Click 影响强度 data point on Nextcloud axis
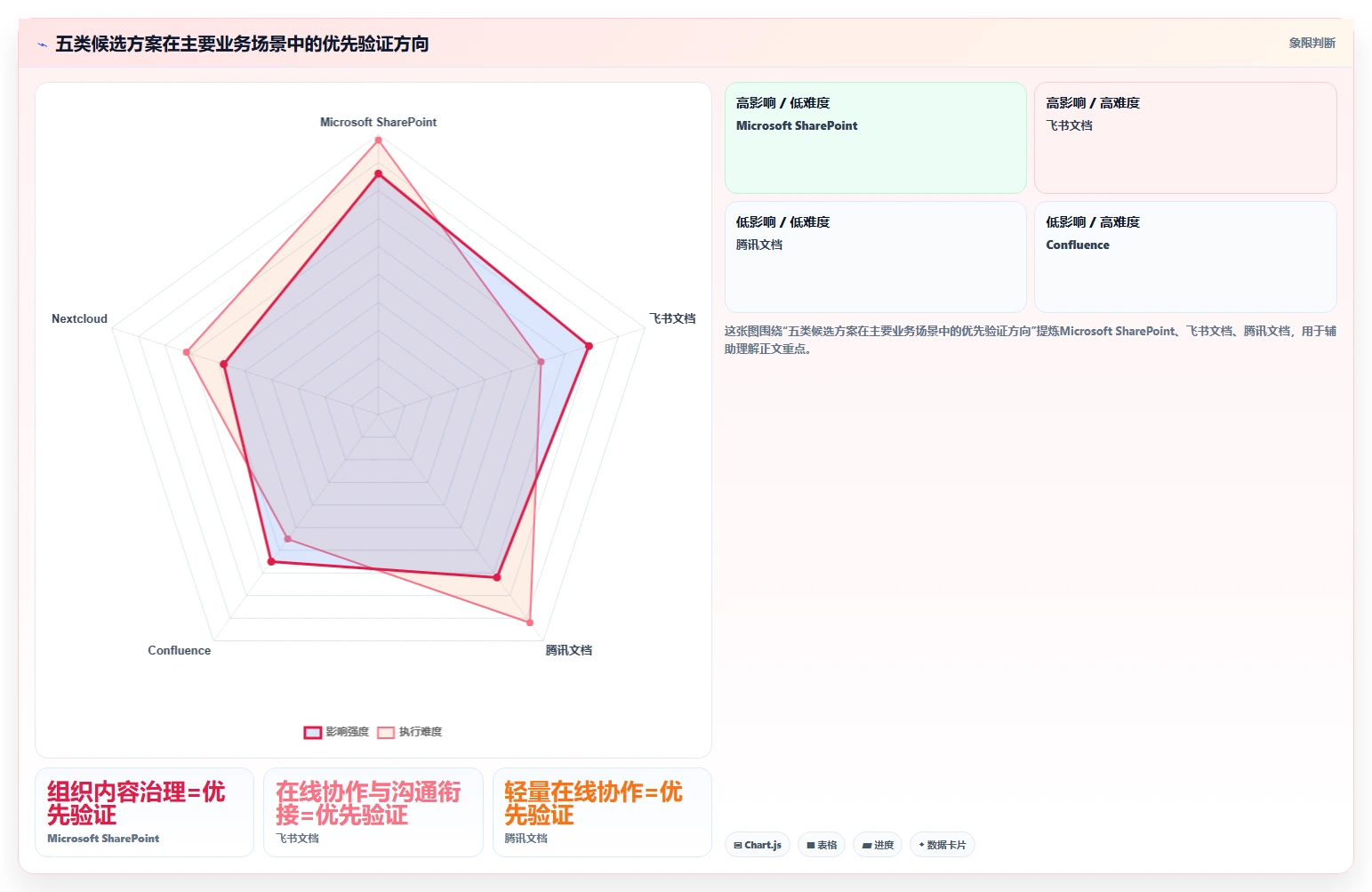This screenshot has height=892, width=1372. tap(223, 364)
